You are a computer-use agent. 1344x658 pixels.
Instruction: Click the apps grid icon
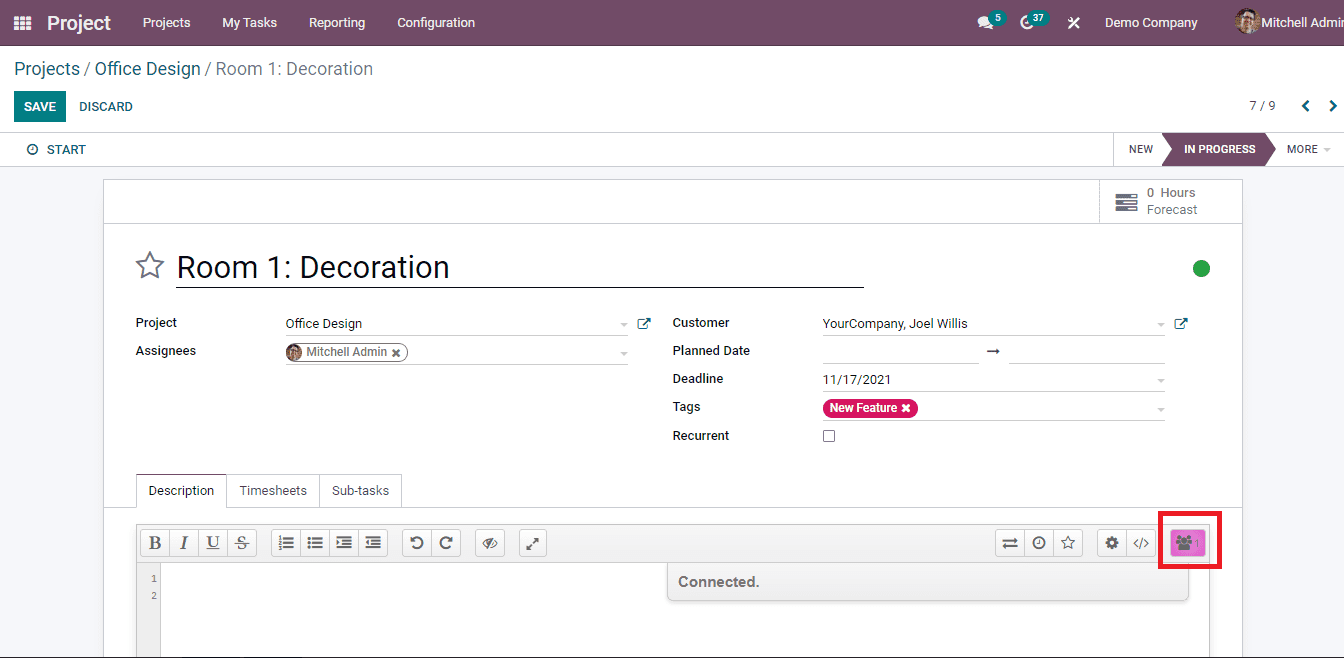(x=21, y=22)
